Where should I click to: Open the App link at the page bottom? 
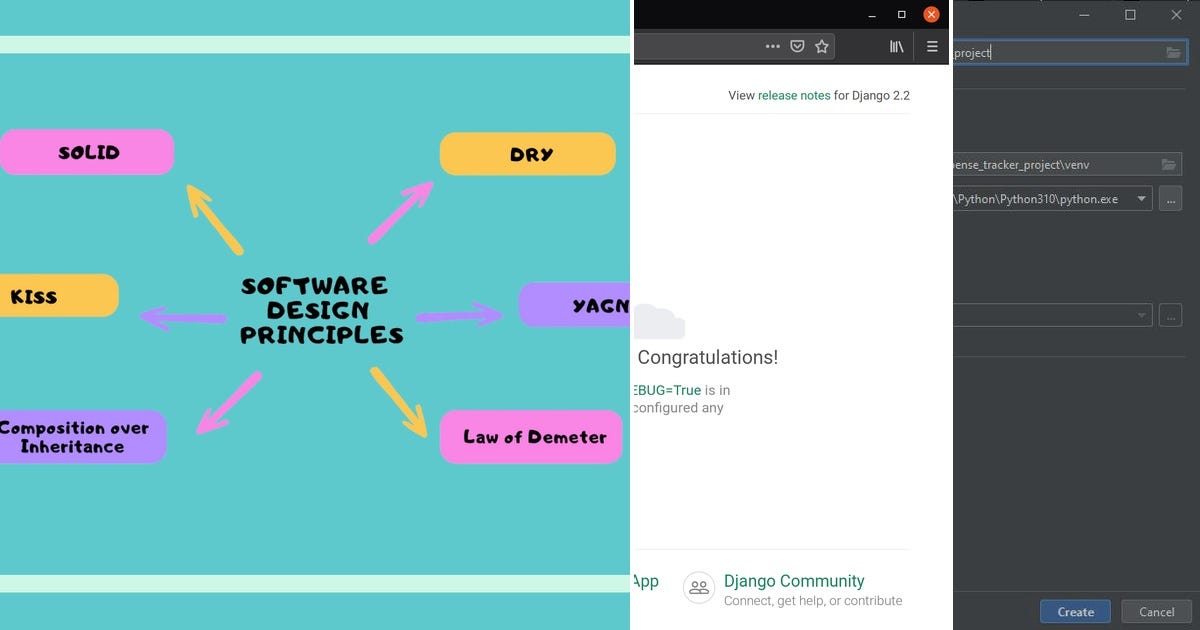648,581
